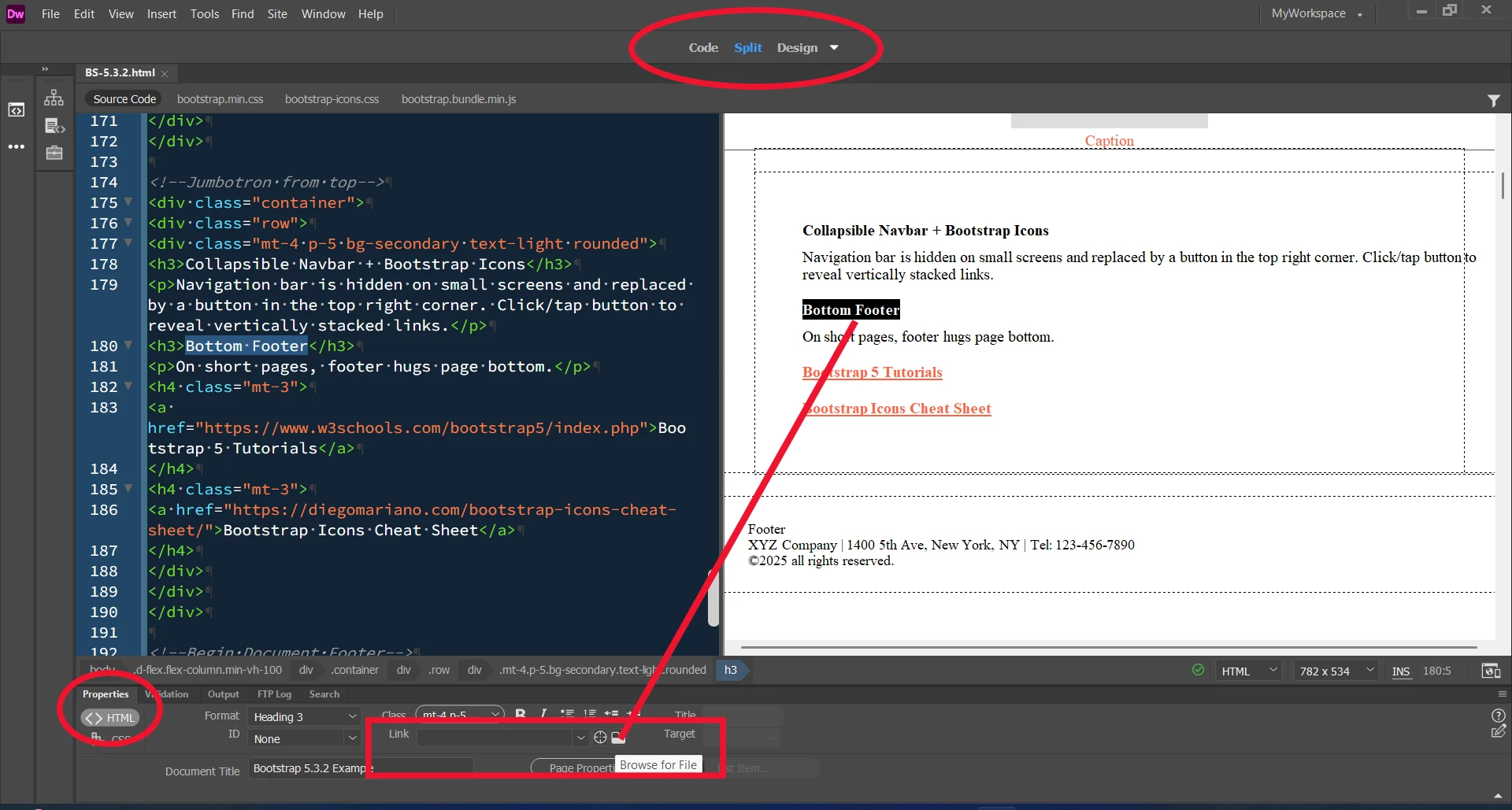
Task: Click Bootstrap 5 Tutorials link in design view
Action: [872, 372]
